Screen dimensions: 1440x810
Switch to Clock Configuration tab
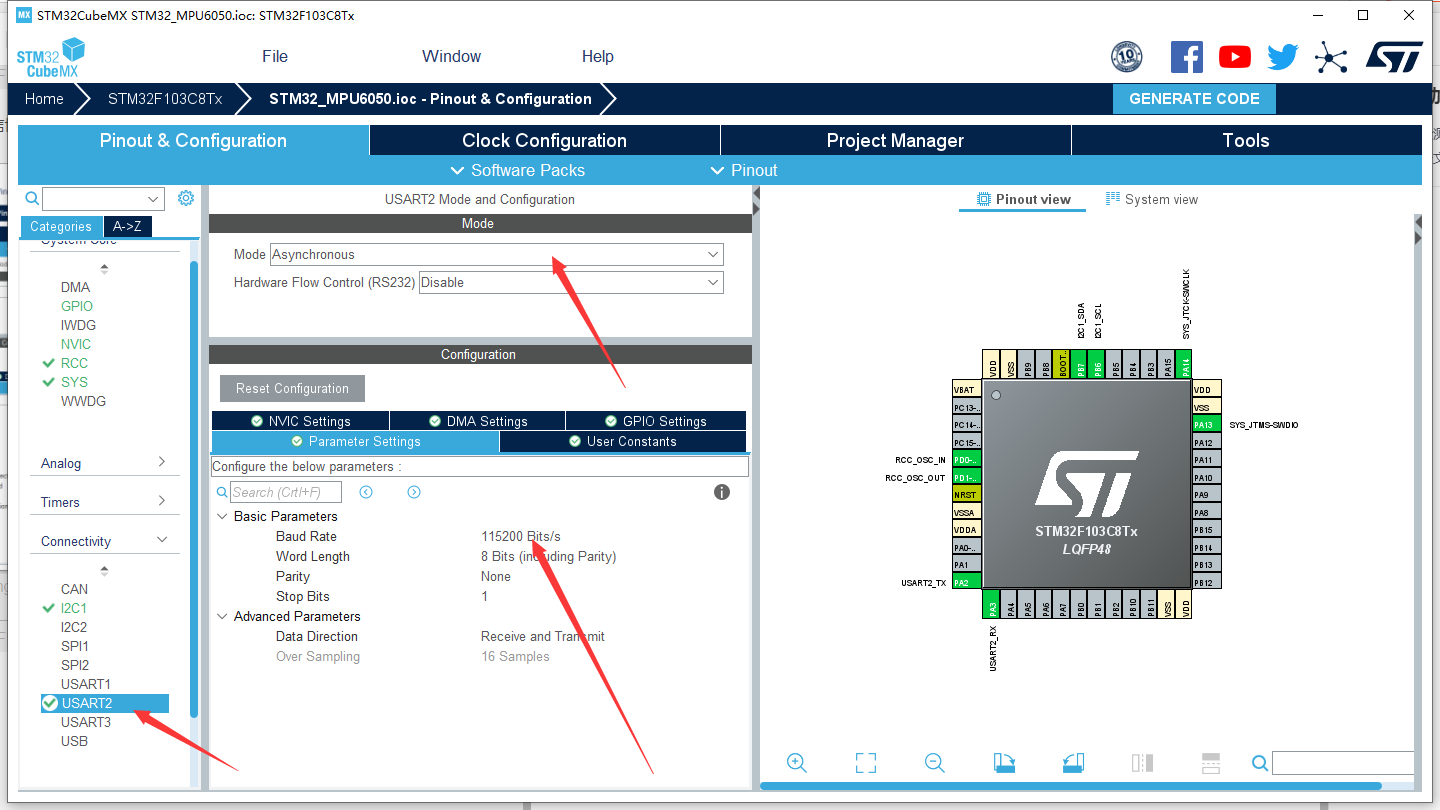pyautogui.click(x=545, y=140)
